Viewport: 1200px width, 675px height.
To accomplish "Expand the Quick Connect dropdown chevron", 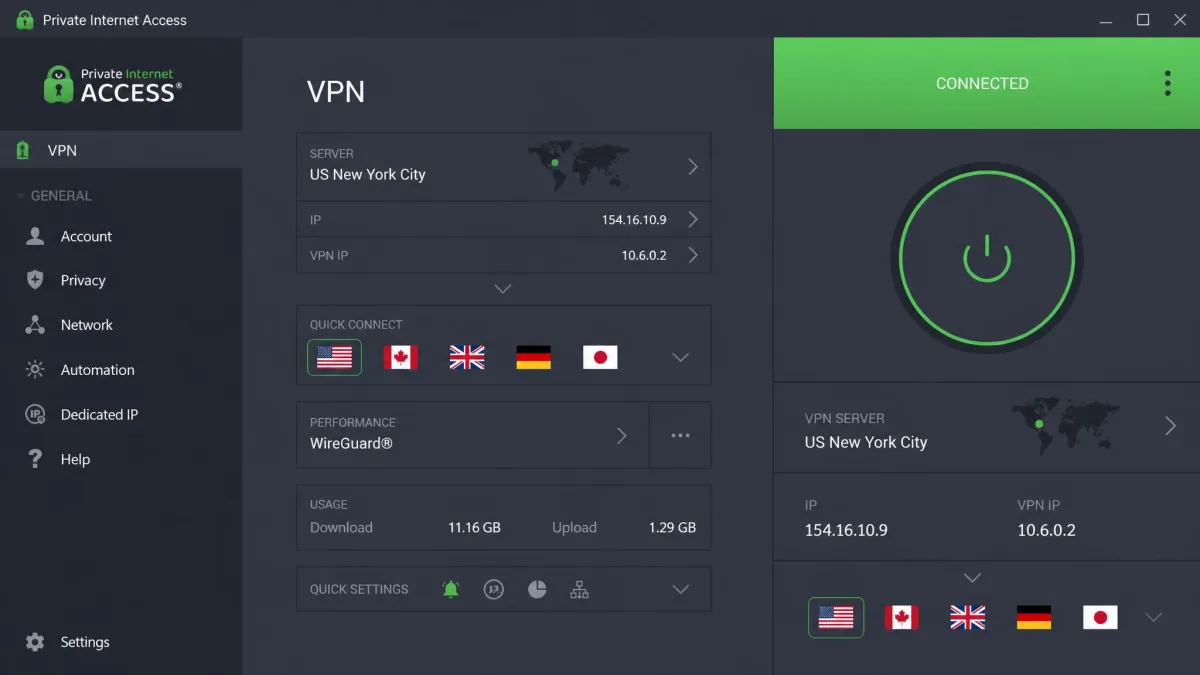I will (x=681, y=357).
